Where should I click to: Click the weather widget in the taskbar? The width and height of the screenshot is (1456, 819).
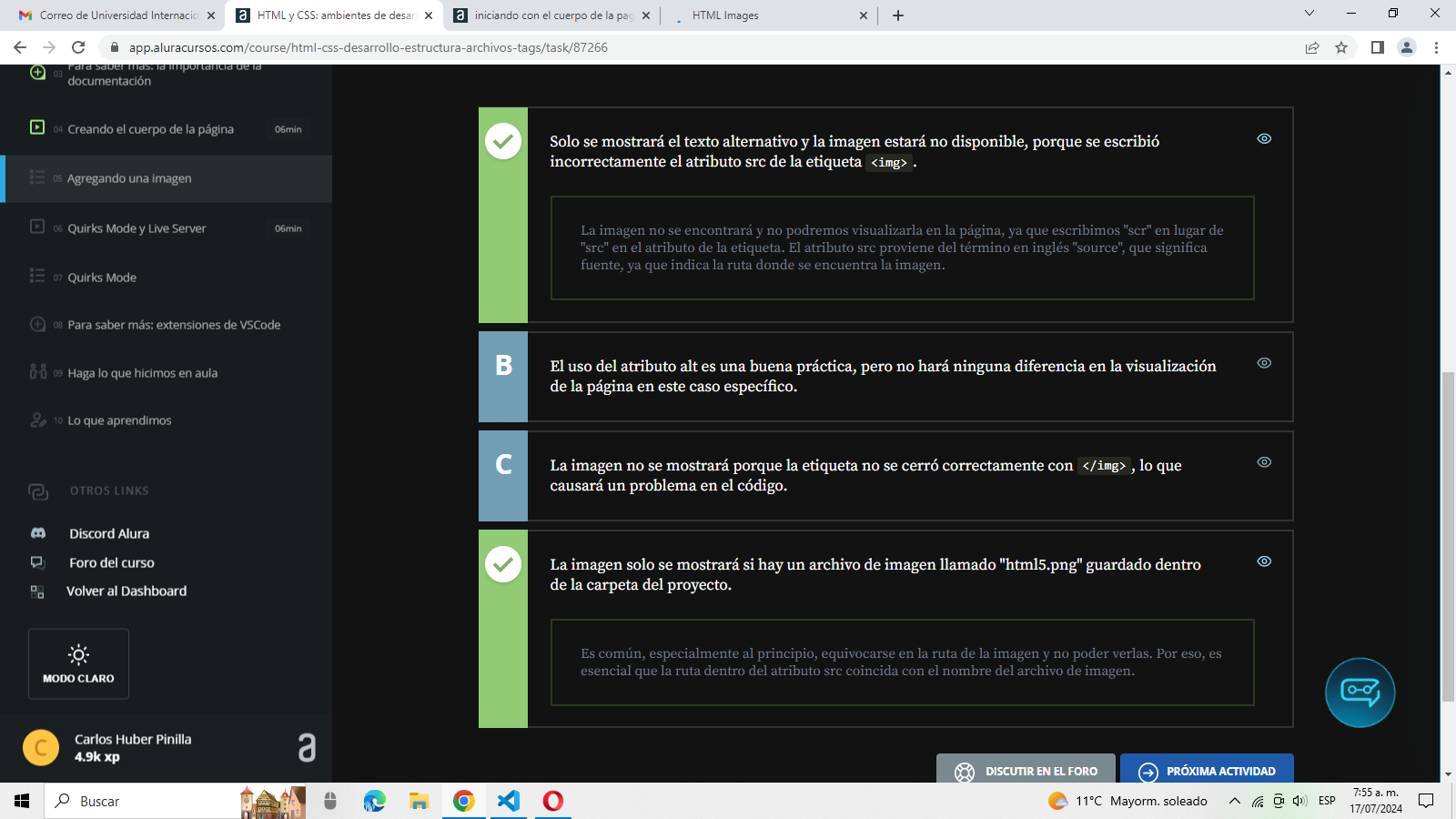coord(1128,801)
